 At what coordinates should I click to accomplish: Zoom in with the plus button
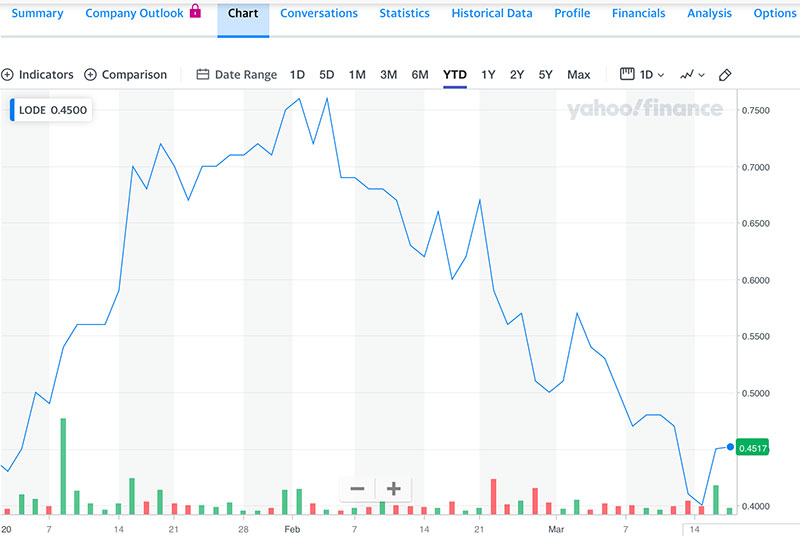coord(394,489)
